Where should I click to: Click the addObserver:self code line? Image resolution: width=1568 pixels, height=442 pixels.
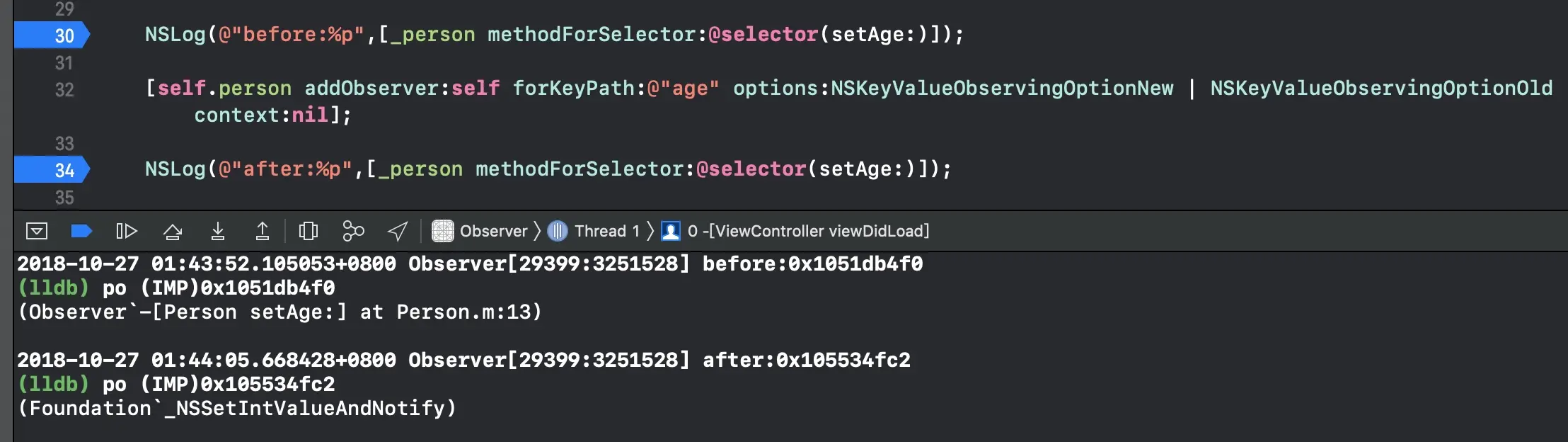tap(848, 101)
